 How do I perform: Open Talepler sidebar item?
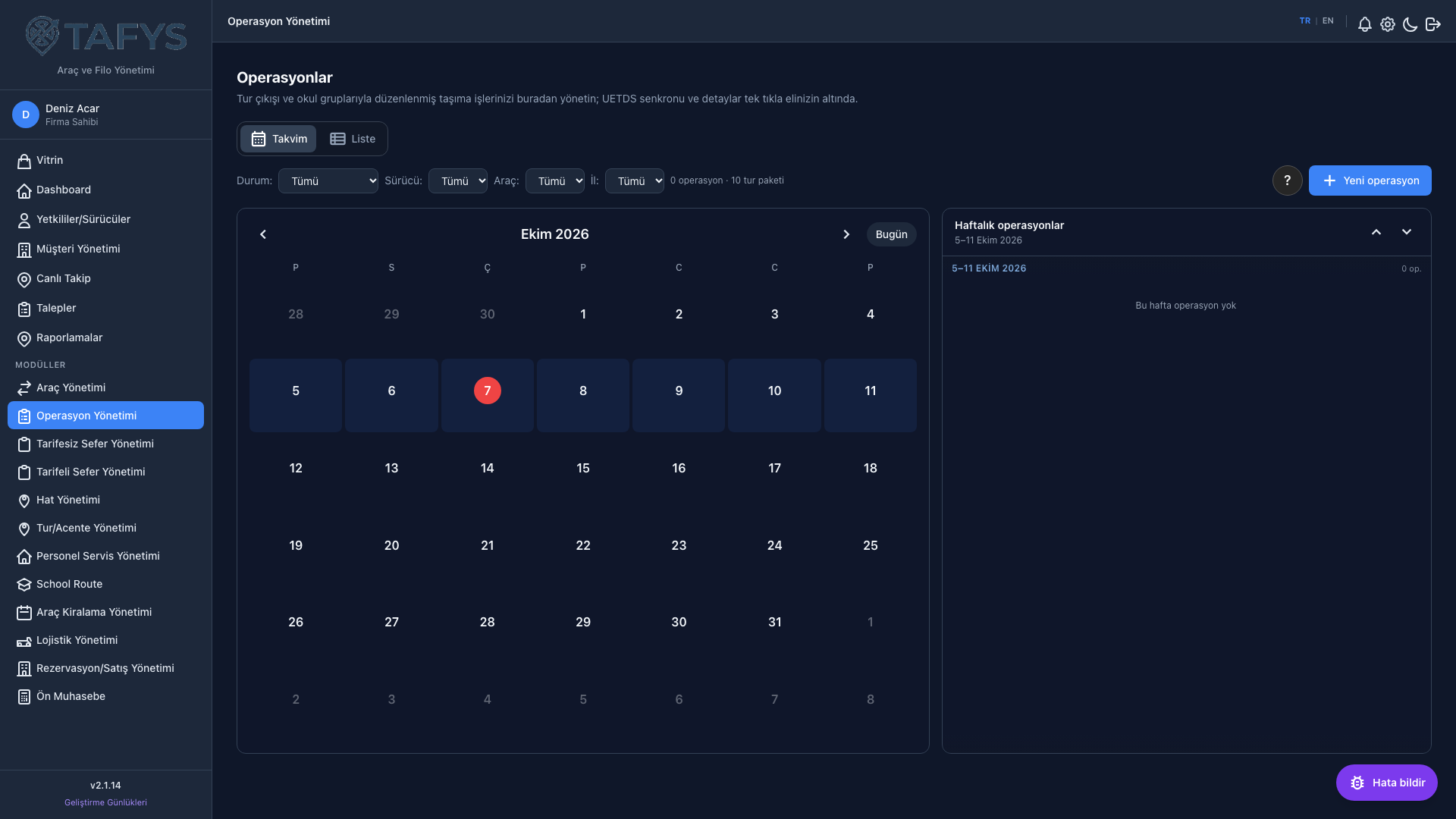coord(105,309)
